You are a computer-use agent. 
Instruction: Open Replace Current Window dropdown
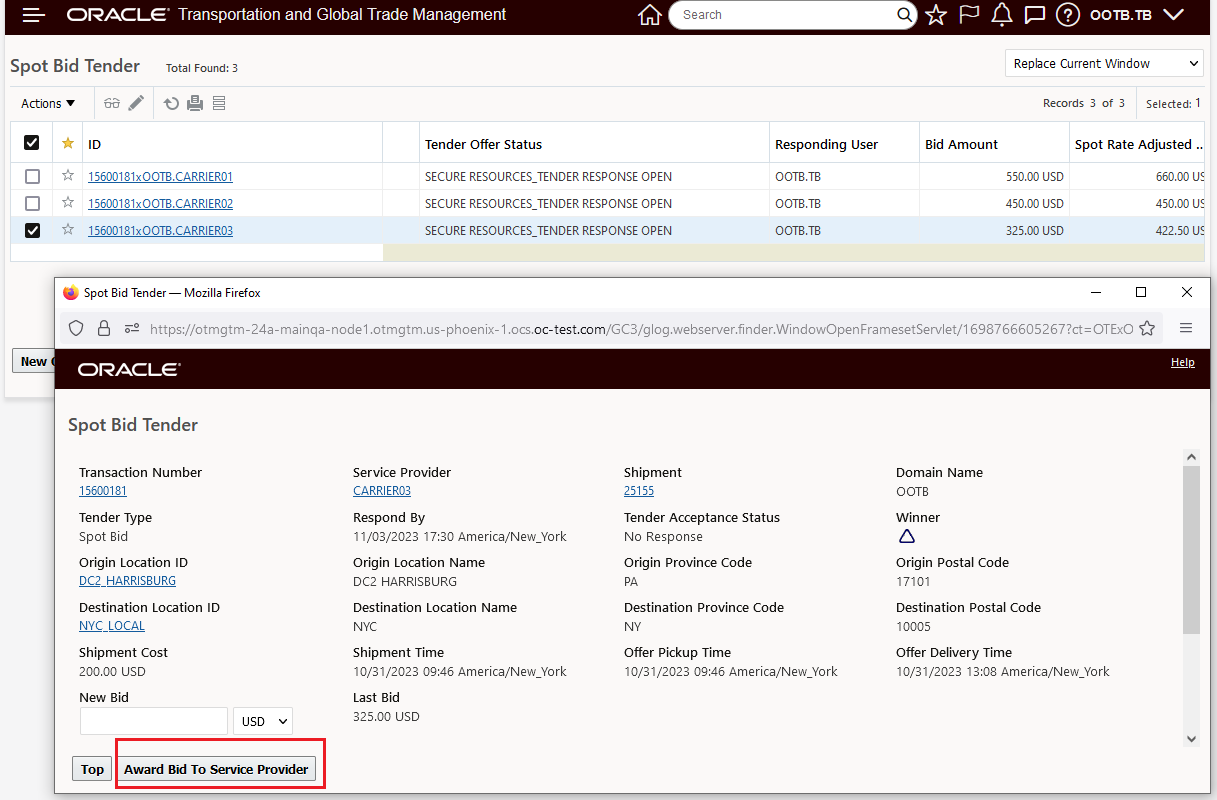(1104, 63)
